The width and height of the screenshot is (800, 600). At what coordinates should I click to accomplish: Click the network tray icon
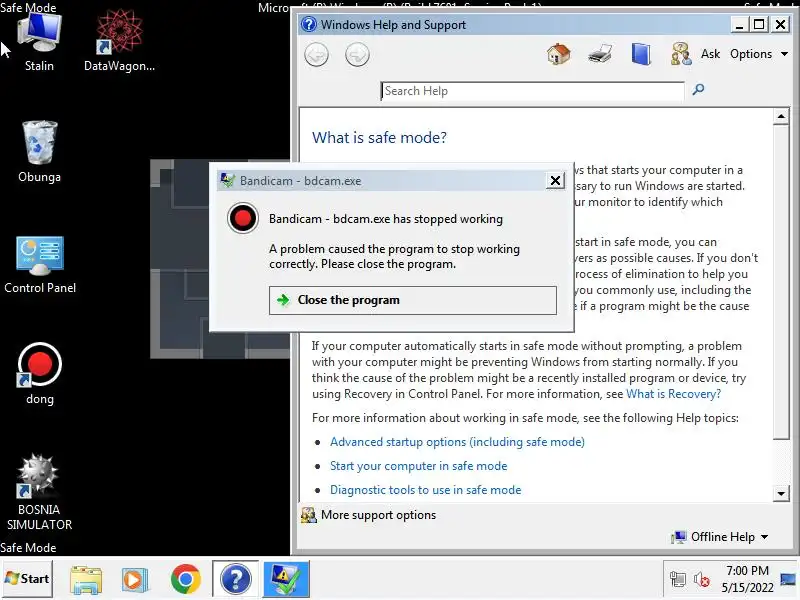[x=678, y=580]
